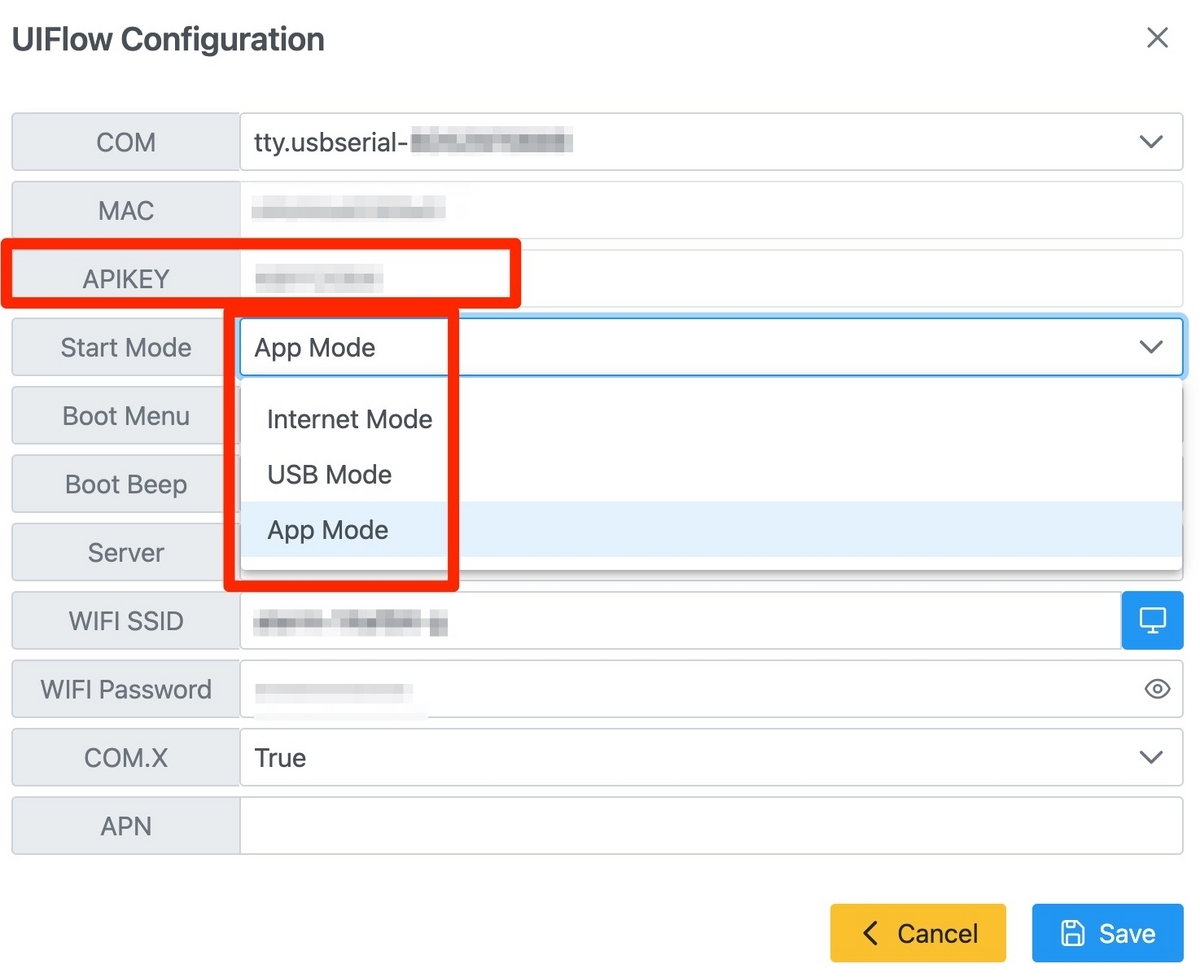The width and height of the screenshot is (1200, 977).
Task: Toggle WIFI password visibility eye icon
Action: pos(1157,689)
